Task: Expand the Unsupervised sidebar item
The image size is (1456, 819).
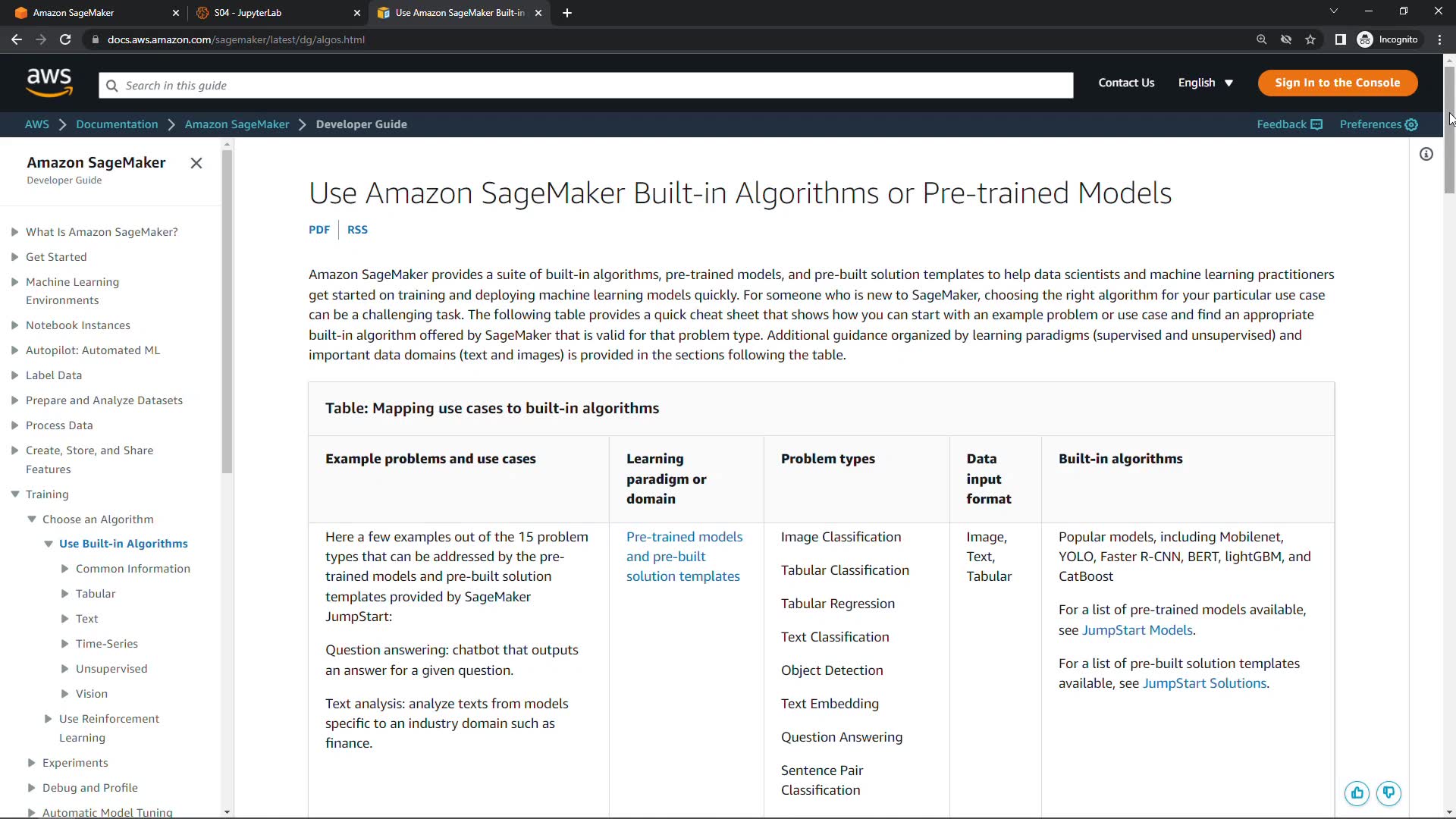Action: (x=65, y=669)
